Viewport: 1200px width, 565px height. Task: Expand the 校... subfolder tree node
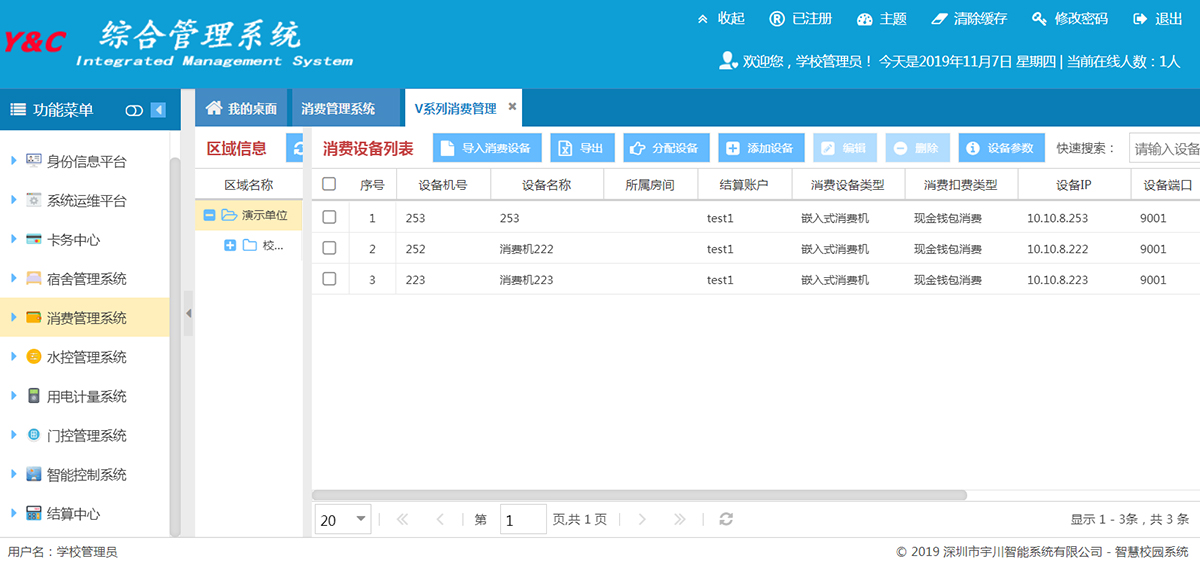pos(230,246)
